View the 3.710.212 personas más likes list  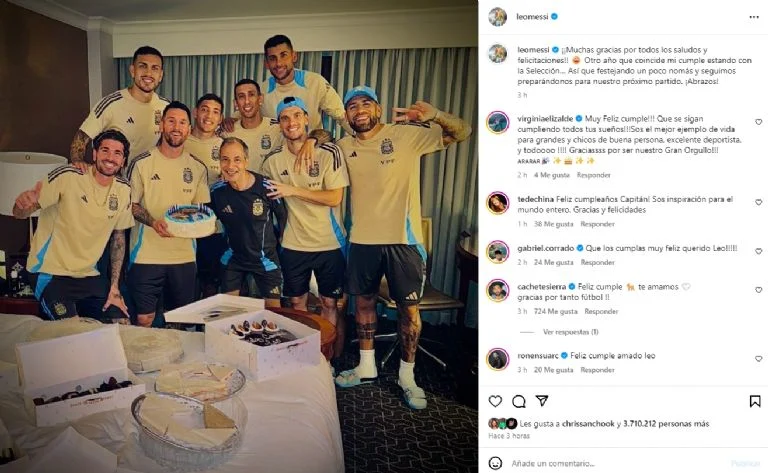[666, 424]
